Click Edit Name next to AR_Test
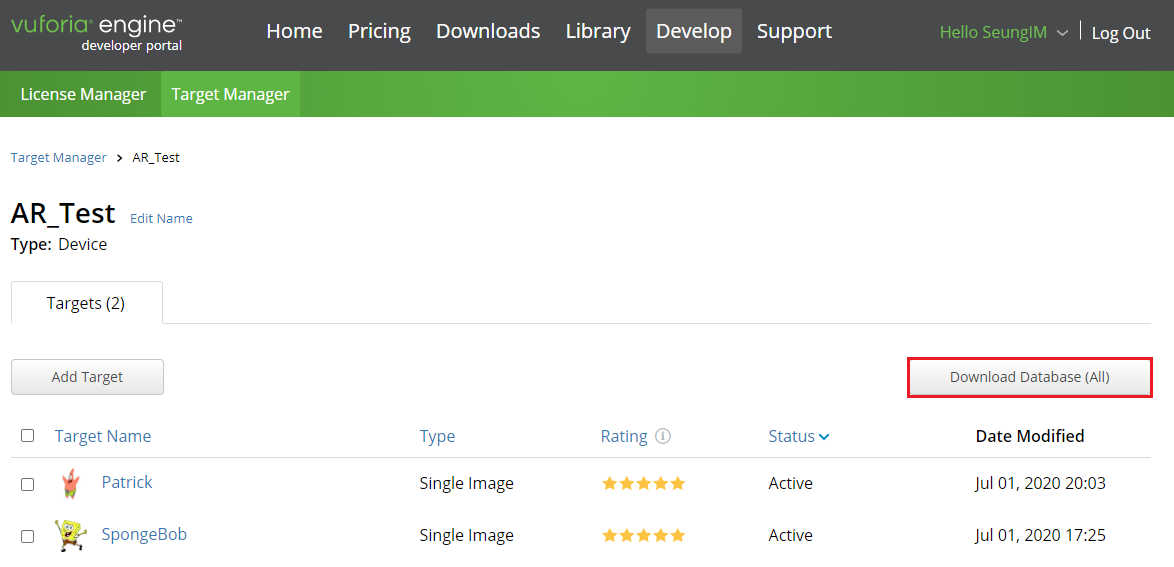1174x567 pixels. pyautogui.click(x=161, y=219)
